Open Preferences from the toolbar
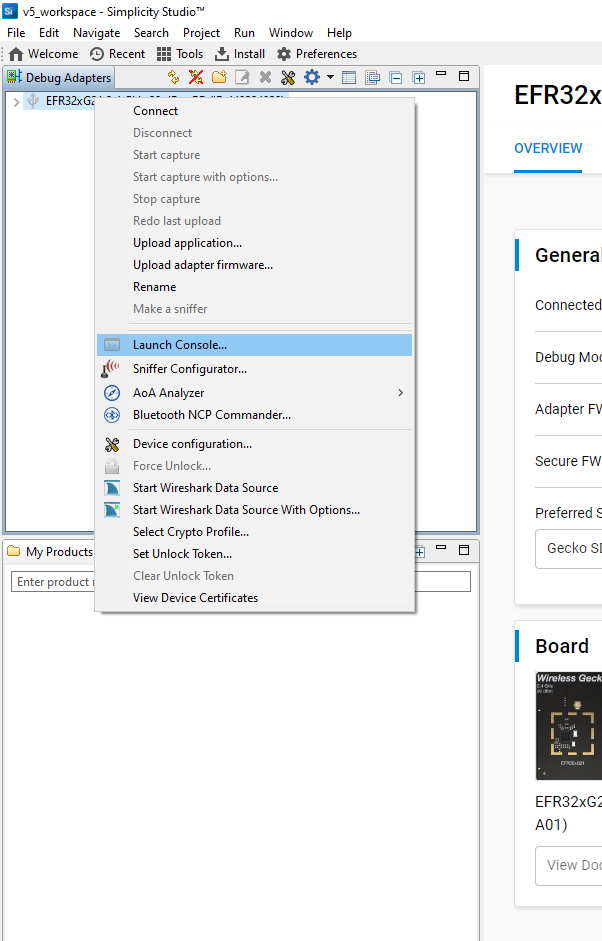 tap(316, 54)
